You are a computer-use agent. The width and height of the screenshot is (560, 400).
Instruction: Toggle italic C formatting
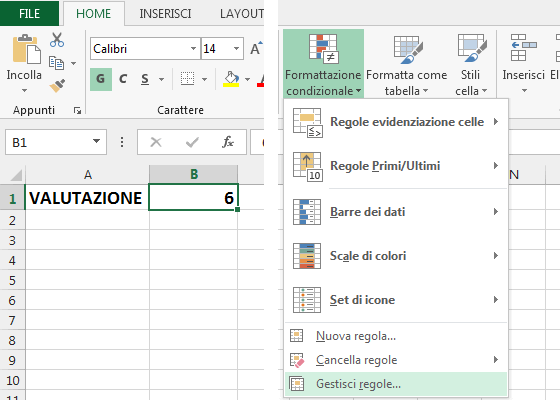click(123, 79)
